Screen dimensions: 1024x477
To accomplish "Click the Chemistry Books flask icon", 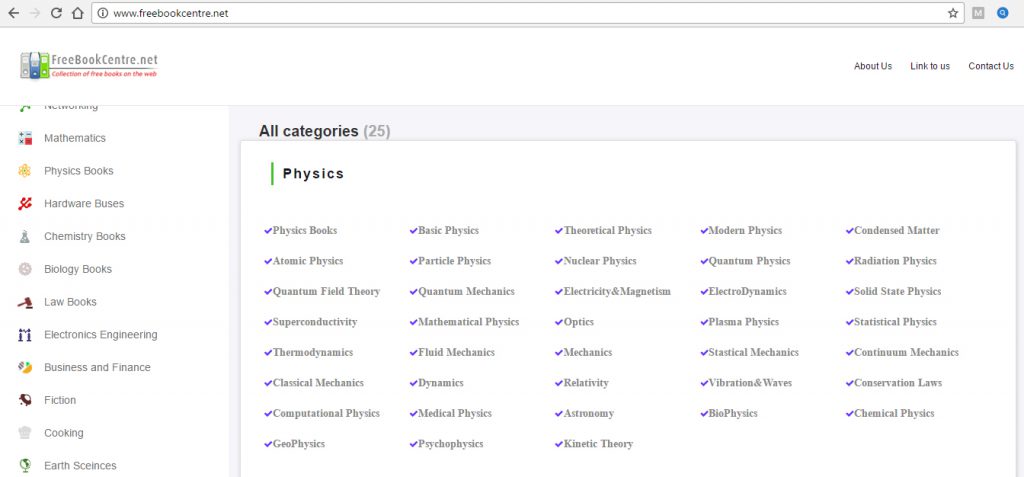I will point(25,237).
